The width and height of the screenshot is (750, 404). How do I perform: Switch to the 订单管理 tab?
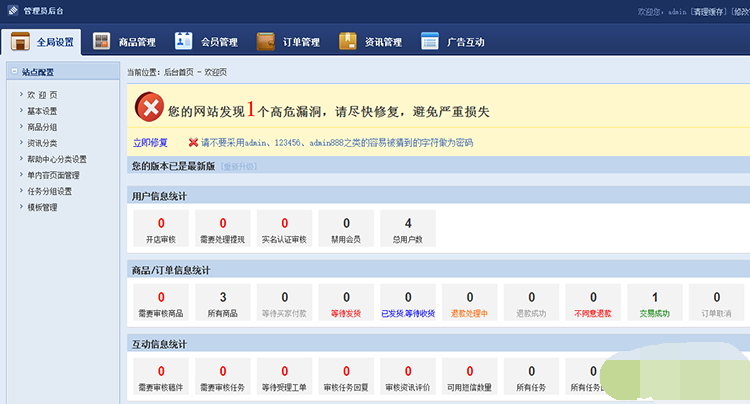(x=288, y=42)
